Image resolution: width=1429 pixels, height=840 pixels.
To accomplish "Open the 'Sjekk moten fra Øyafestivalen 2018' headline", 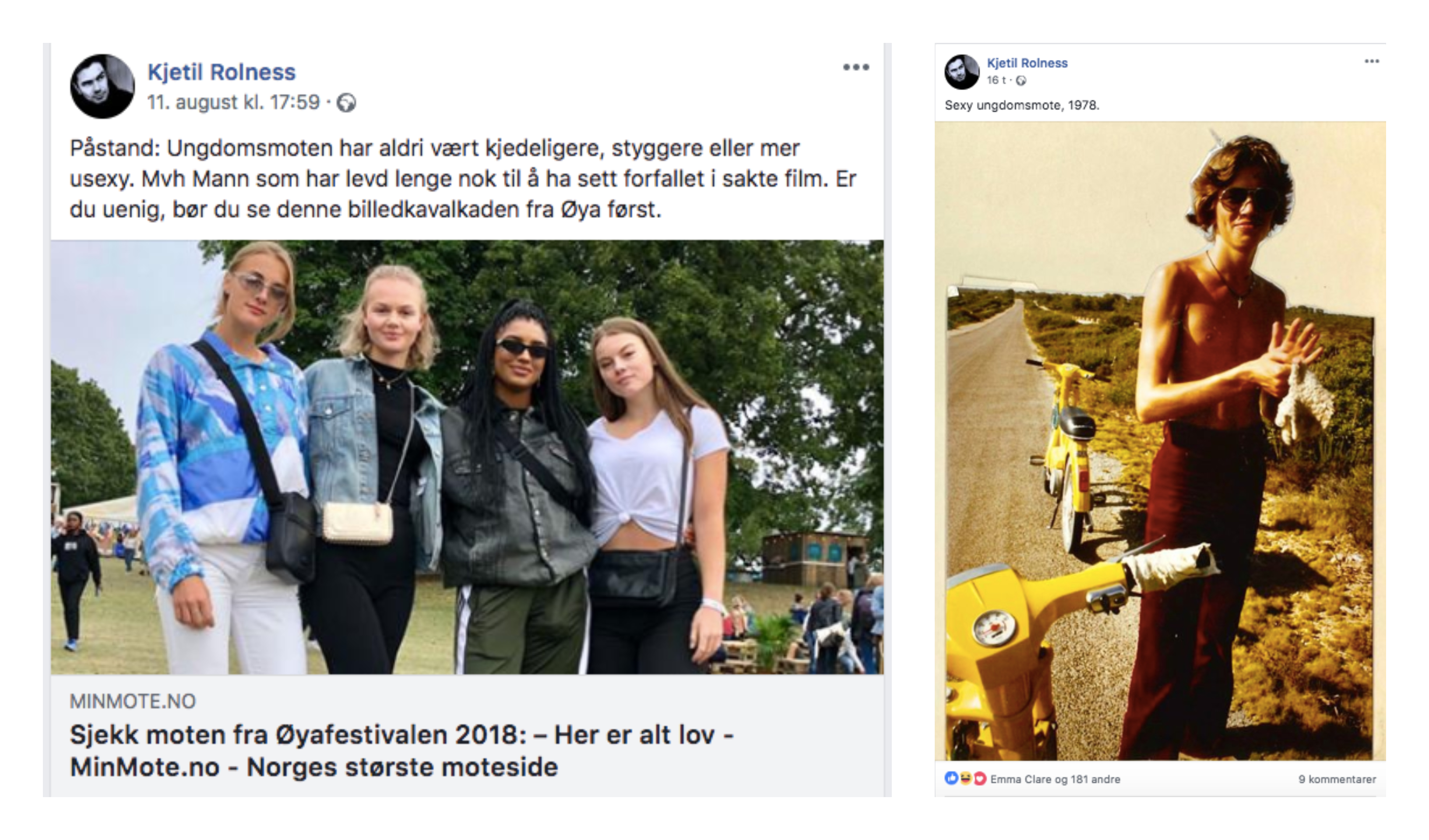I will point(401,751).
